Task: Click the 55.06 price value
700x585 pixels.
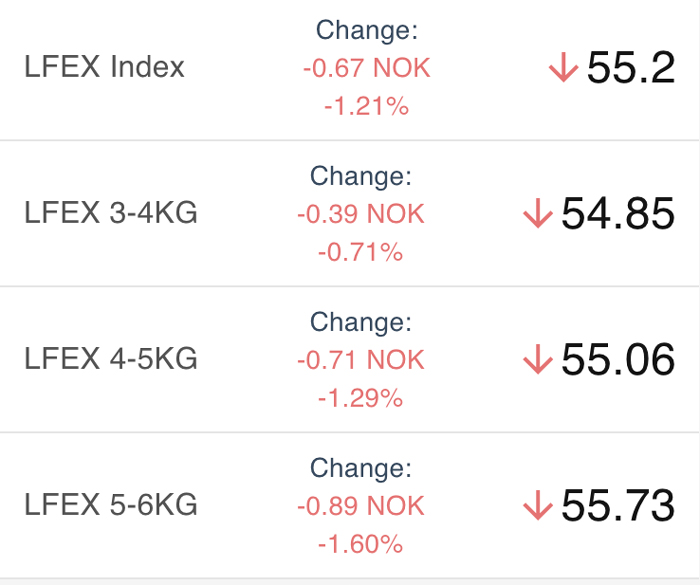Action: (x=618, y=359)
